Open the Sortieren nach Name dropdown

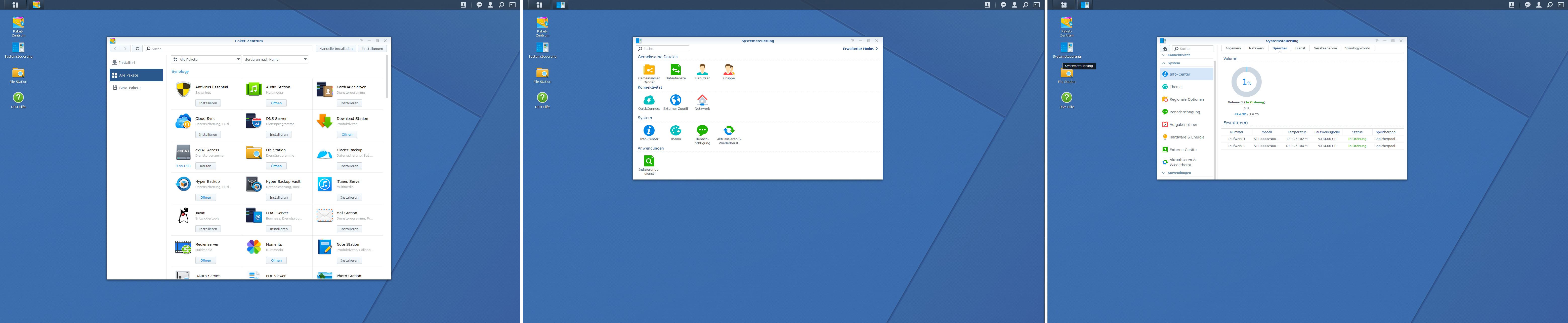(276, 59)
